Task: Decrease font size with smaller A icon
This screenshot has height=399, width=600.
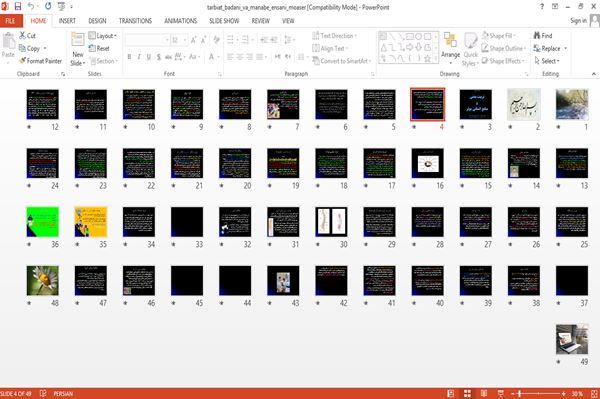Action: (204, 40)
